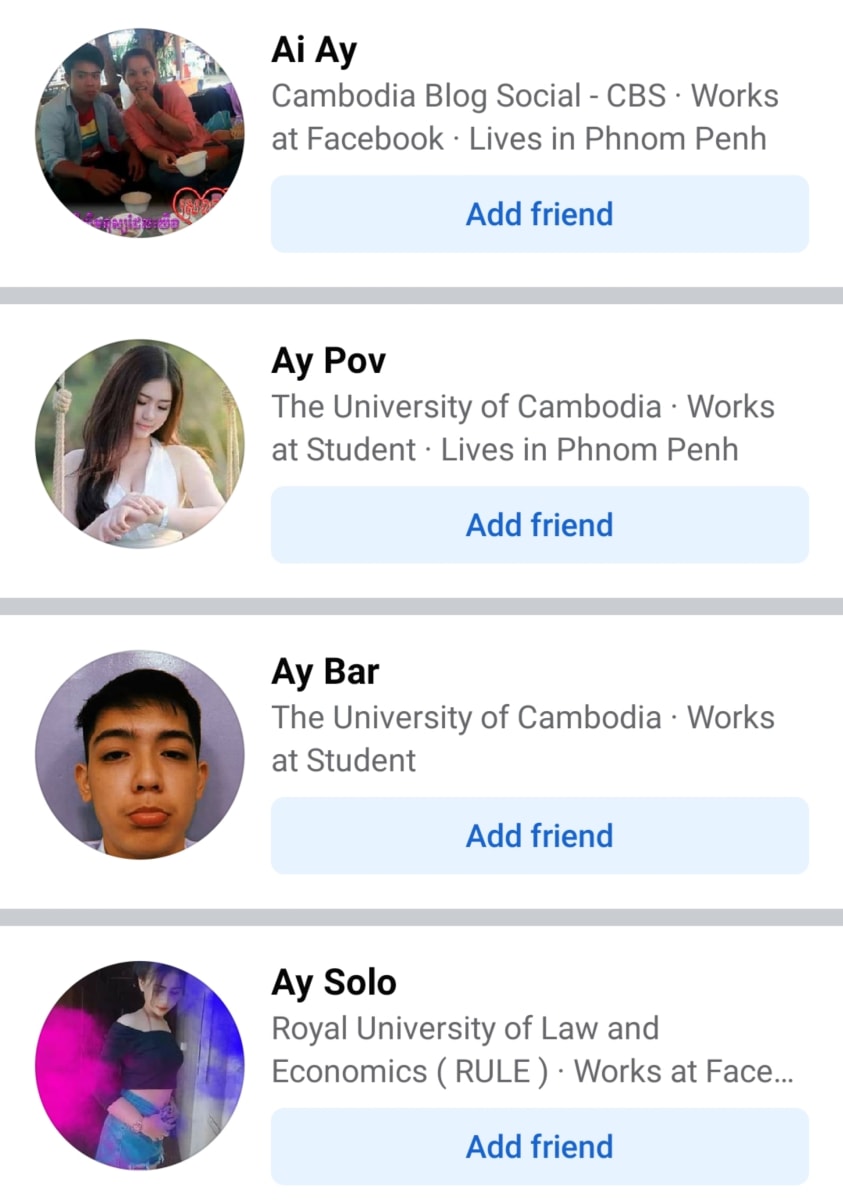
Task: Click Economics ( RULE ) text line
Action: click(411, 1071)
